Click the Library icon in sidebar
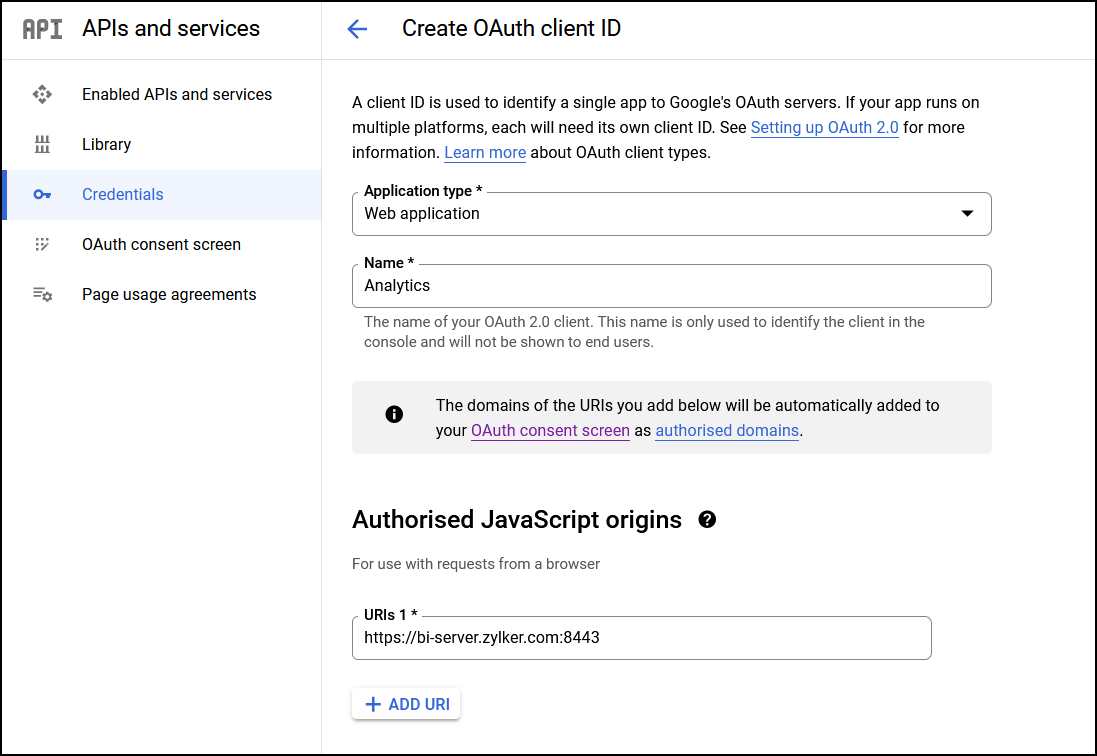Screen dimensions: 1097x756 42,144
